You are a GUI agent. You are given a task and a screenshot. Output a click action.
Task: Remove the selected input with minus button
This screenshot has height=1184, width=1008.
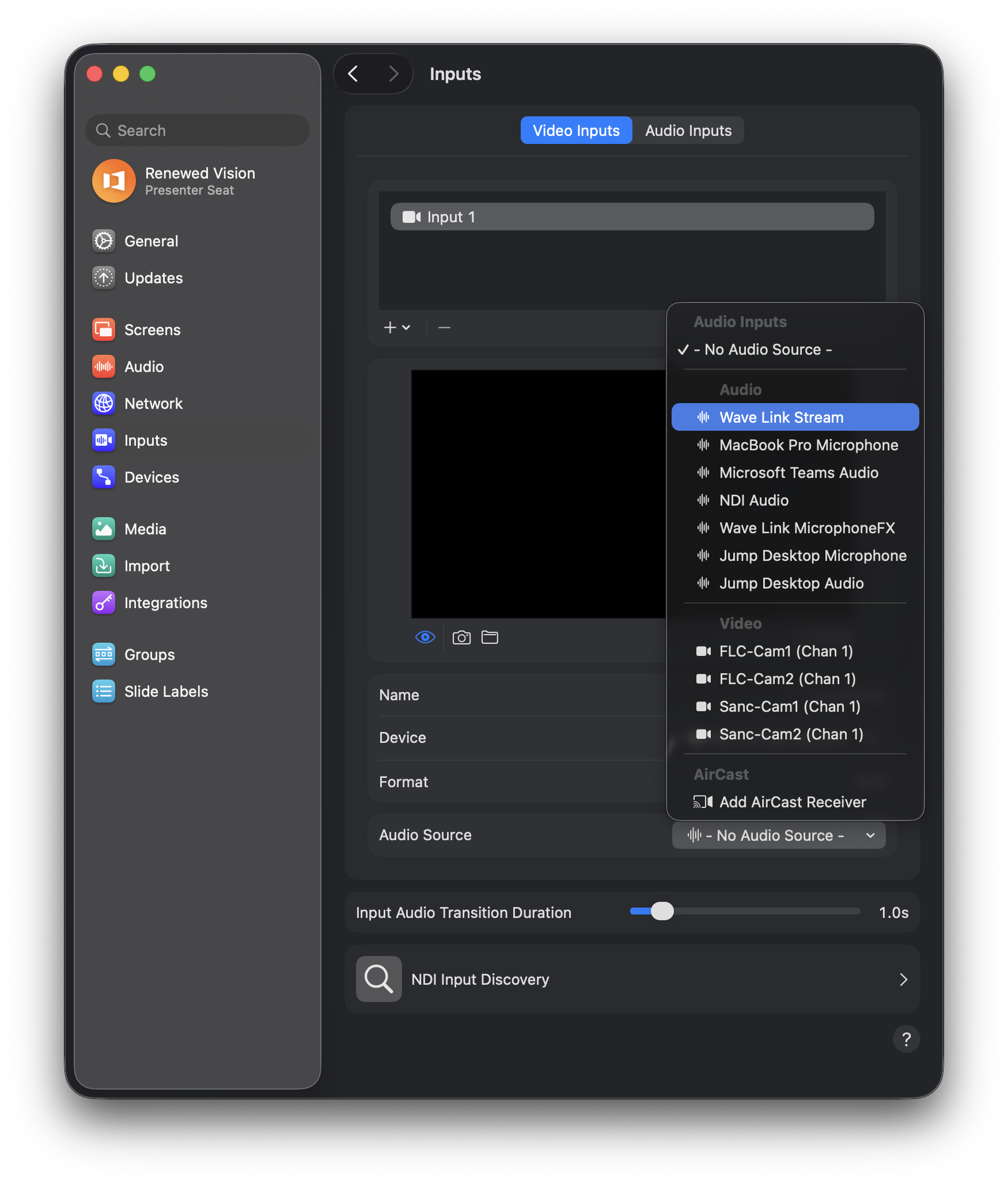(444, 327)
